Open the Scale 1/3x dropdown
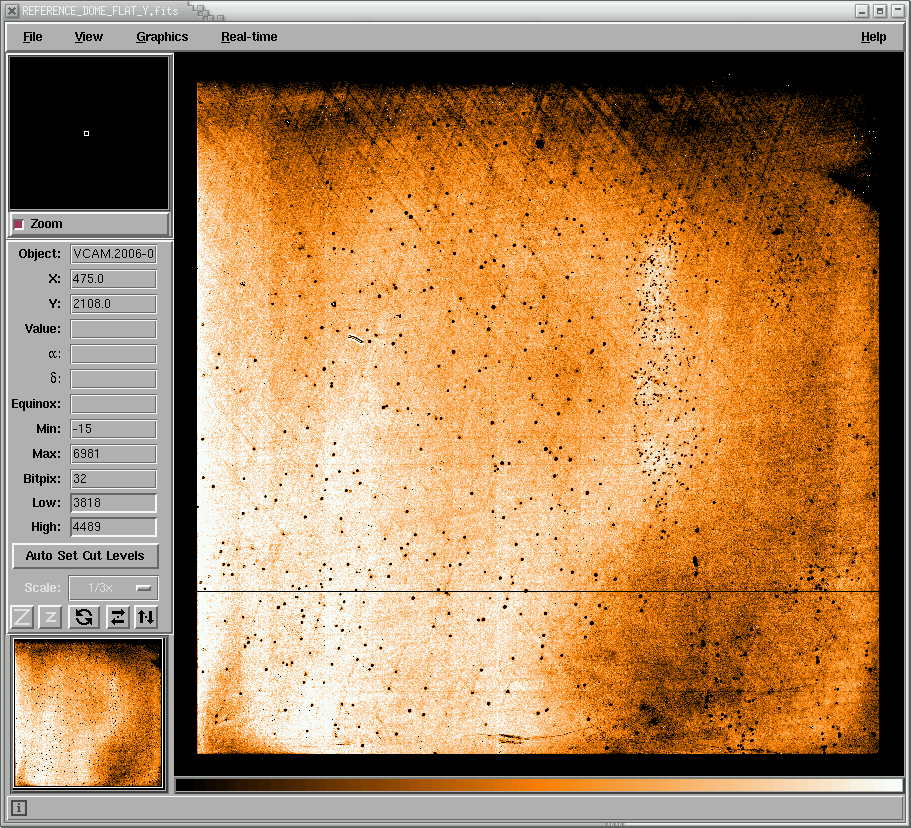 tap(113, 588)
